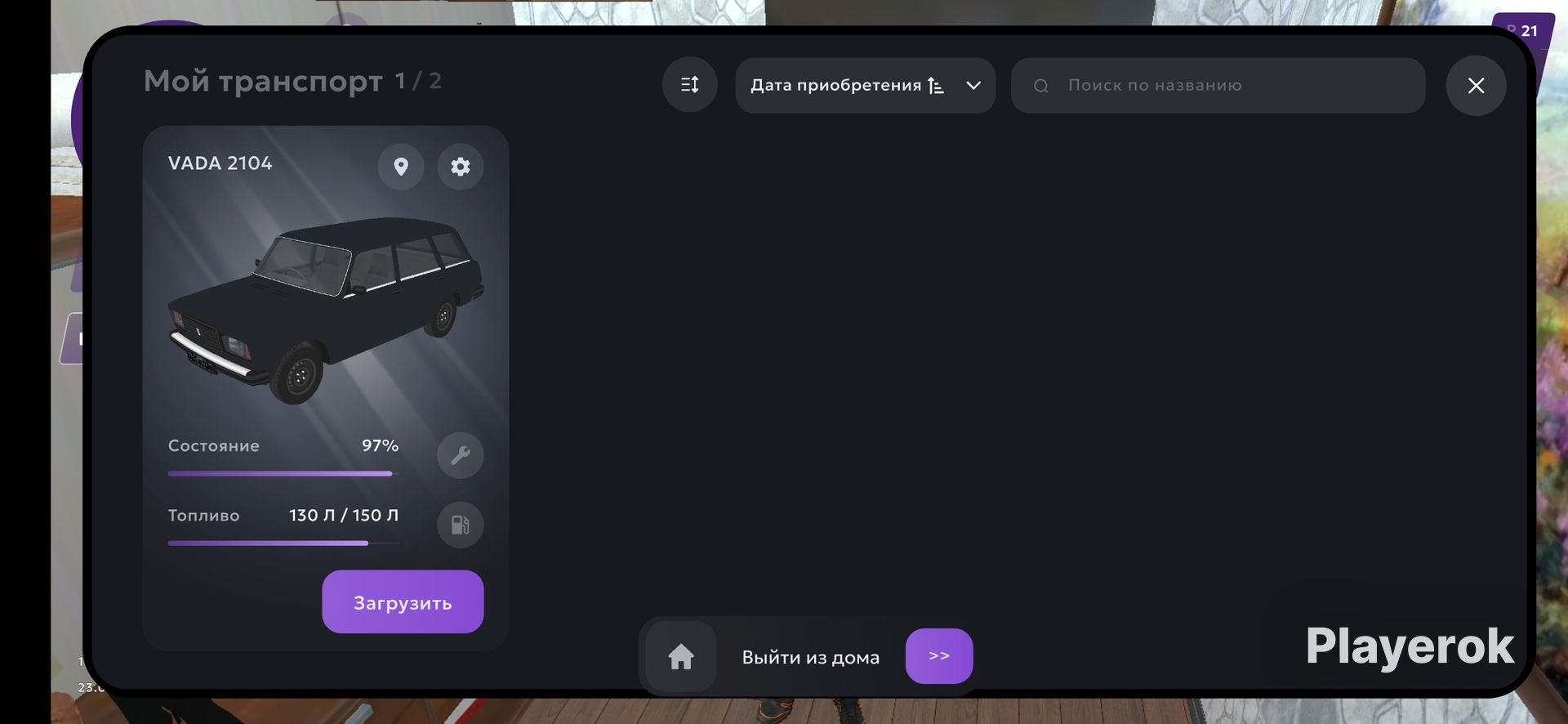Click the Состояние label
This screenshot has height=724, width=1568.
pos(214,446)
